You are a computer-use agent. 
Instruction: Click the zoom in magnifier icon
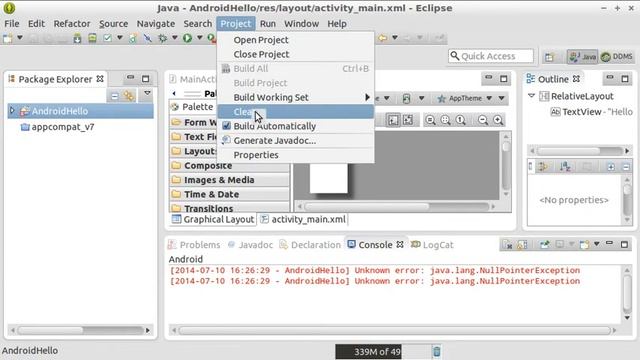[x=498, y=120]
